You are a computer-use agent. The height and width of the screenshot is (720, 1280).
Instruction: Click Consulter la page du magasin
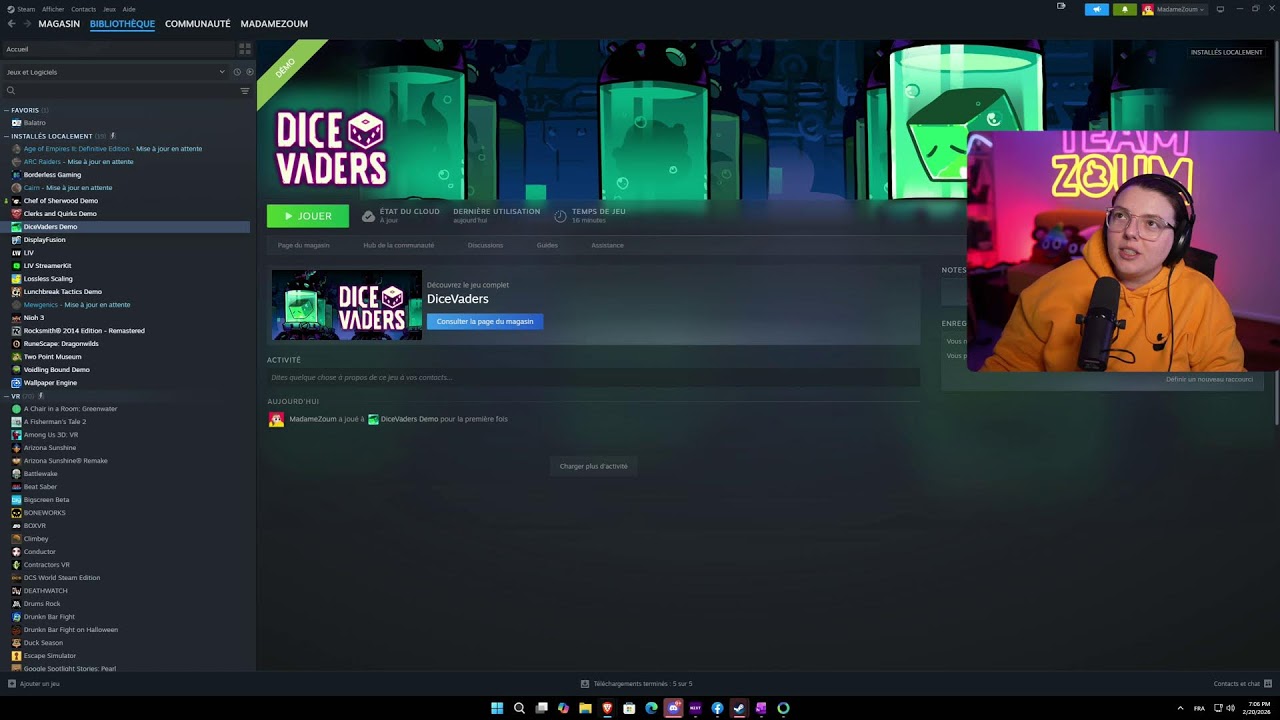[485, 321]
